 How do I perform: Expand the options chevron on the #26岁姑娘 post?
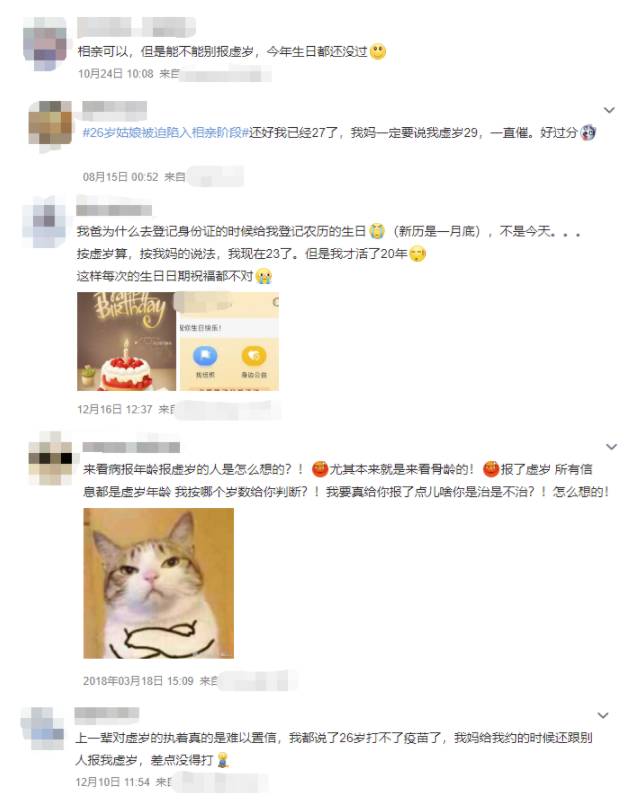pos(609,110)
